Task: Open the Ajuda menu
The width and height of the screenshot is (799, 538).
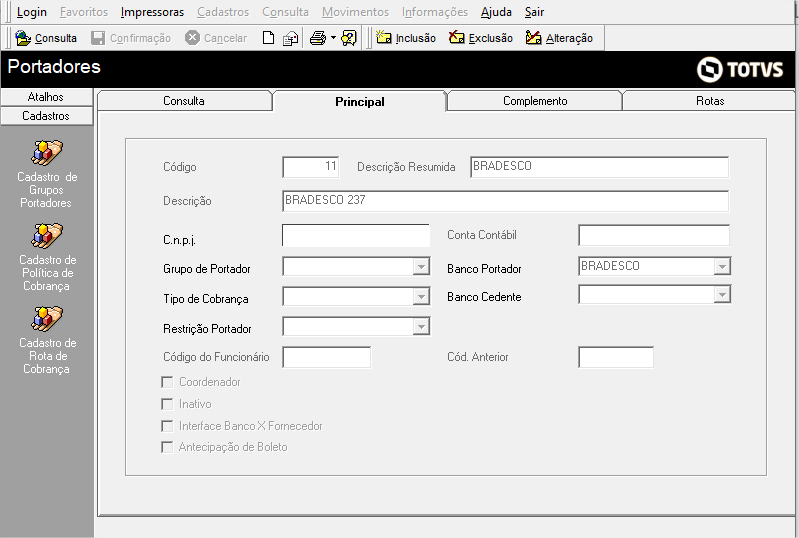Action: coord(496,12)
